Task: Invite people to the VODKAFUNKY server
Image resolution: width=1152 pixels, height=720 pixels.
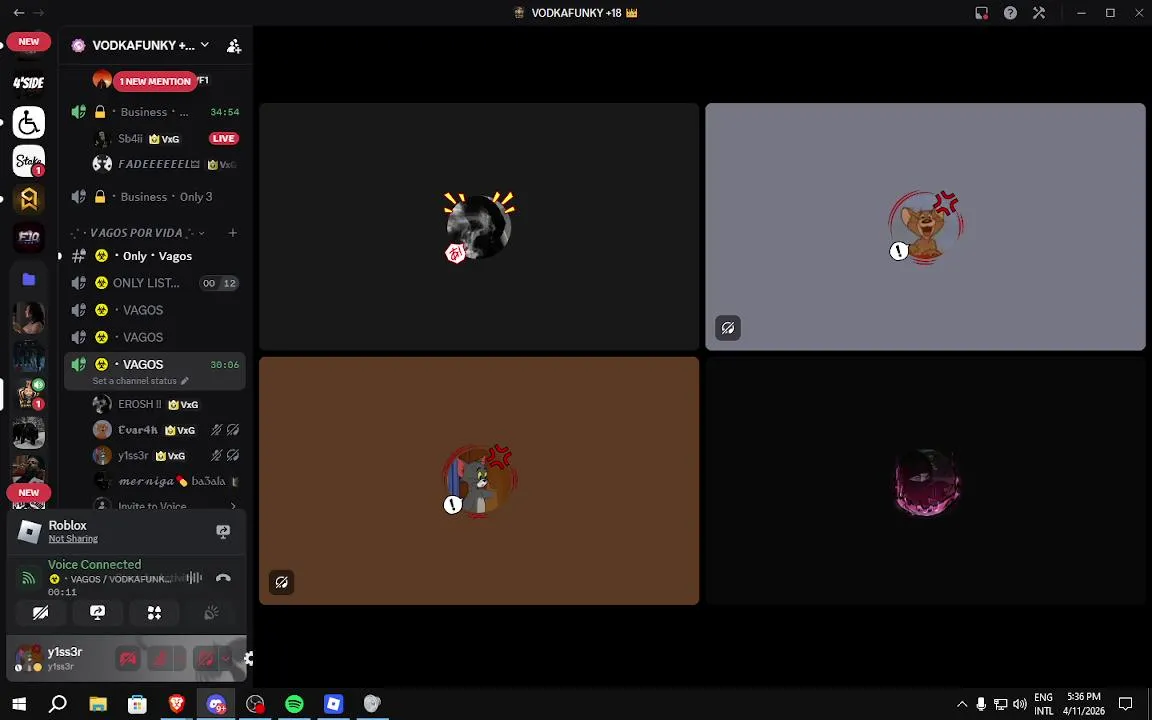Action: [234, 46]
